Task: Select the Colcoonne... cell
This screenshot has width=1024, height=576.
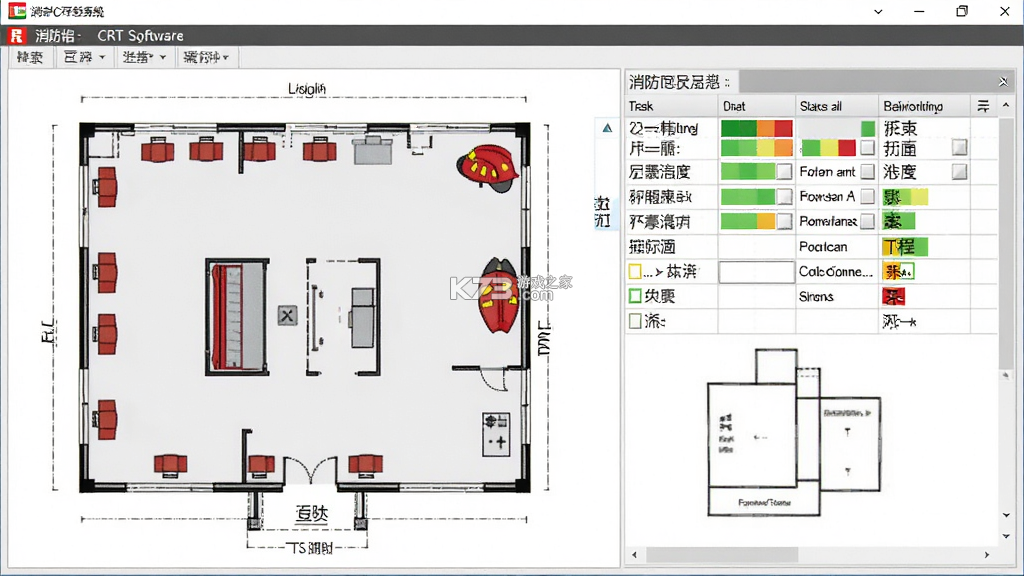Action: click(835, 272)
